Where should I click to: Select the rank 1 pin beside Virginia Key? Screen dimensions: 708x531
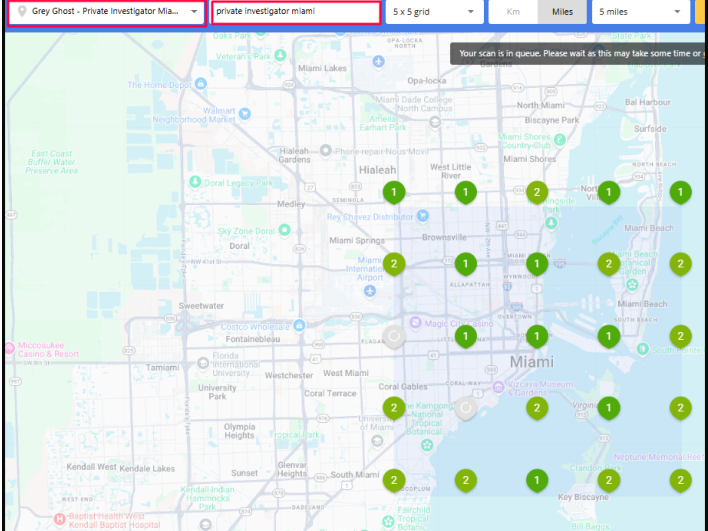(609, 408)
